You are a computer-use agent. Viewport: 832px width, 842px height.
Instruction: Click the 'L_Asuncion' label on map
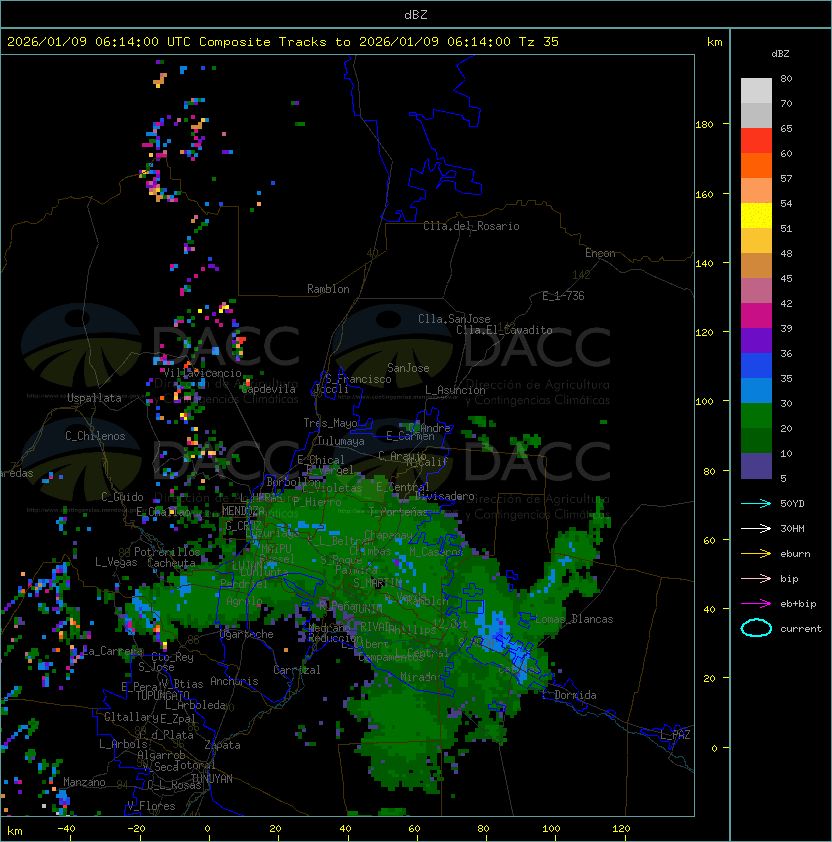click(x=455, y=390)
